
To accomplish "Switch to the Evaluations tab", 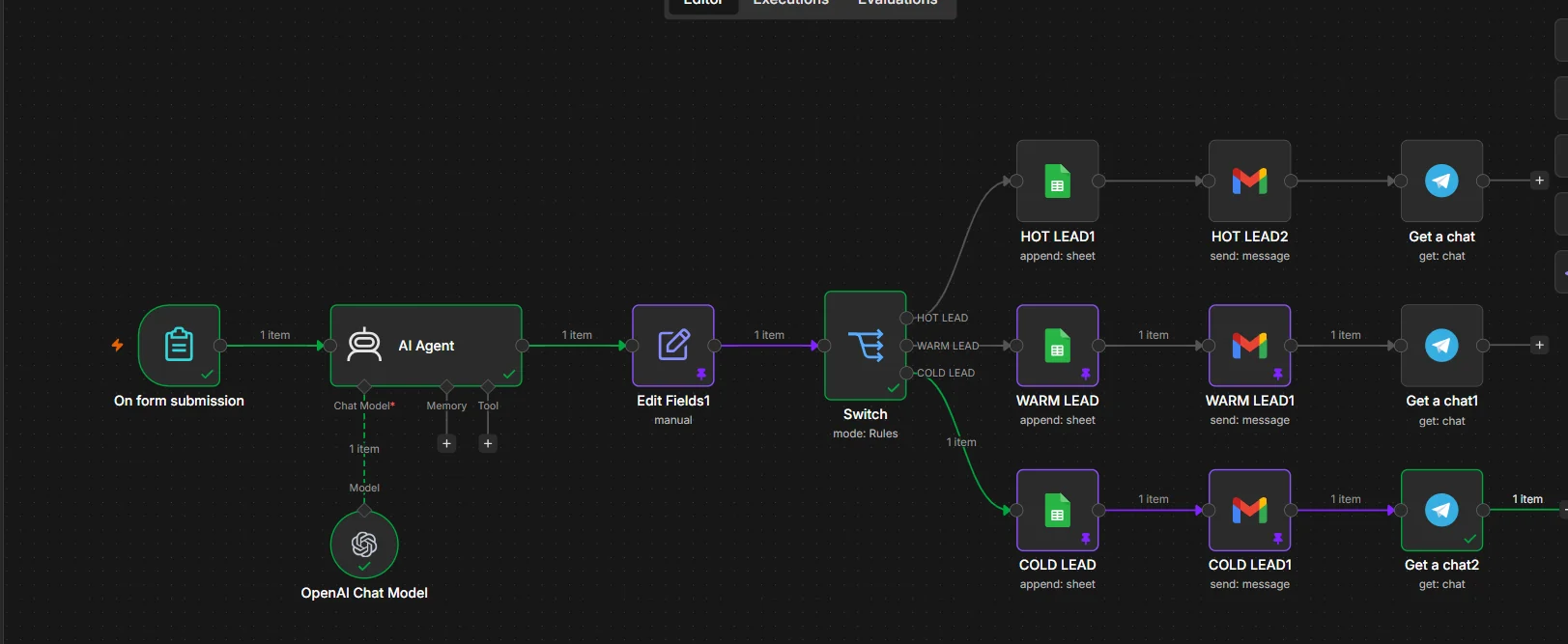I will (898, 4).
